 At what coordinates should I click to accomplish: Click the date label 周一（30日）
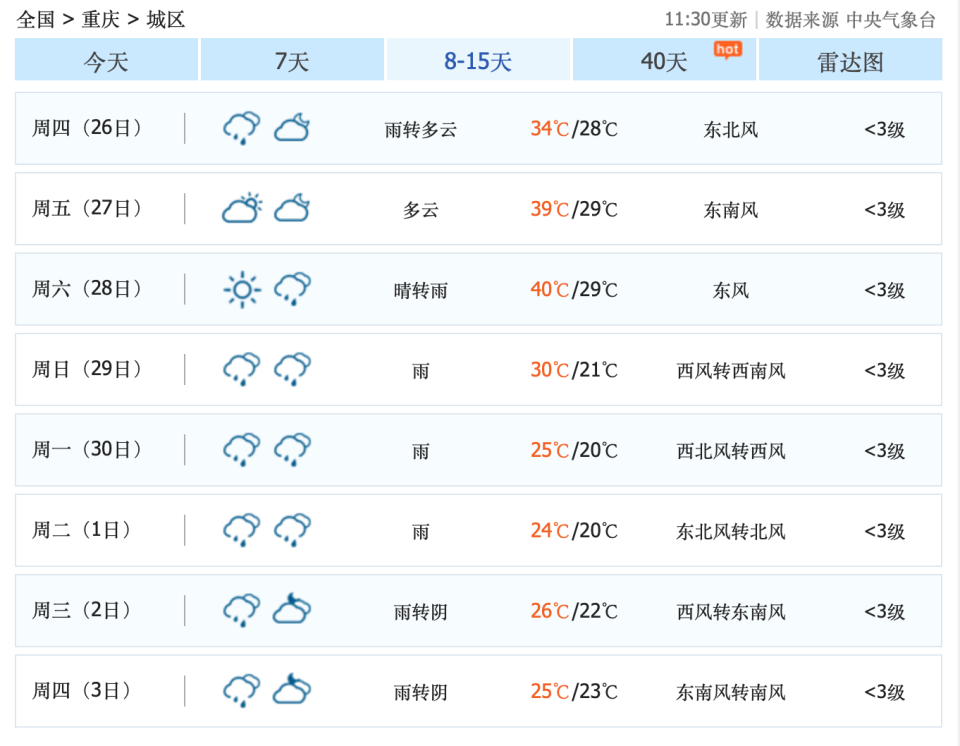[87, 450]
